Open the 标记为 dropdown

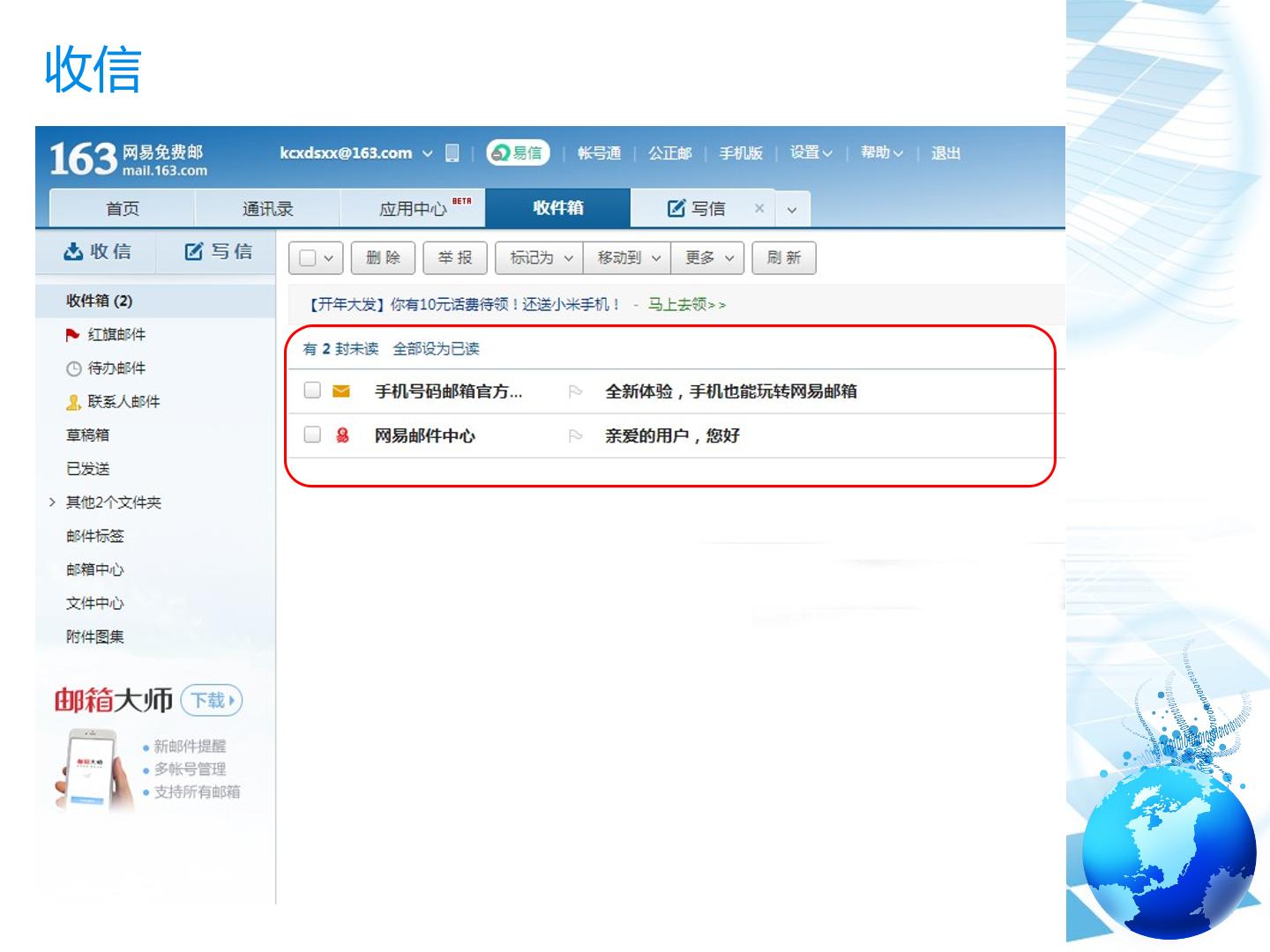(x=540, y=258)
